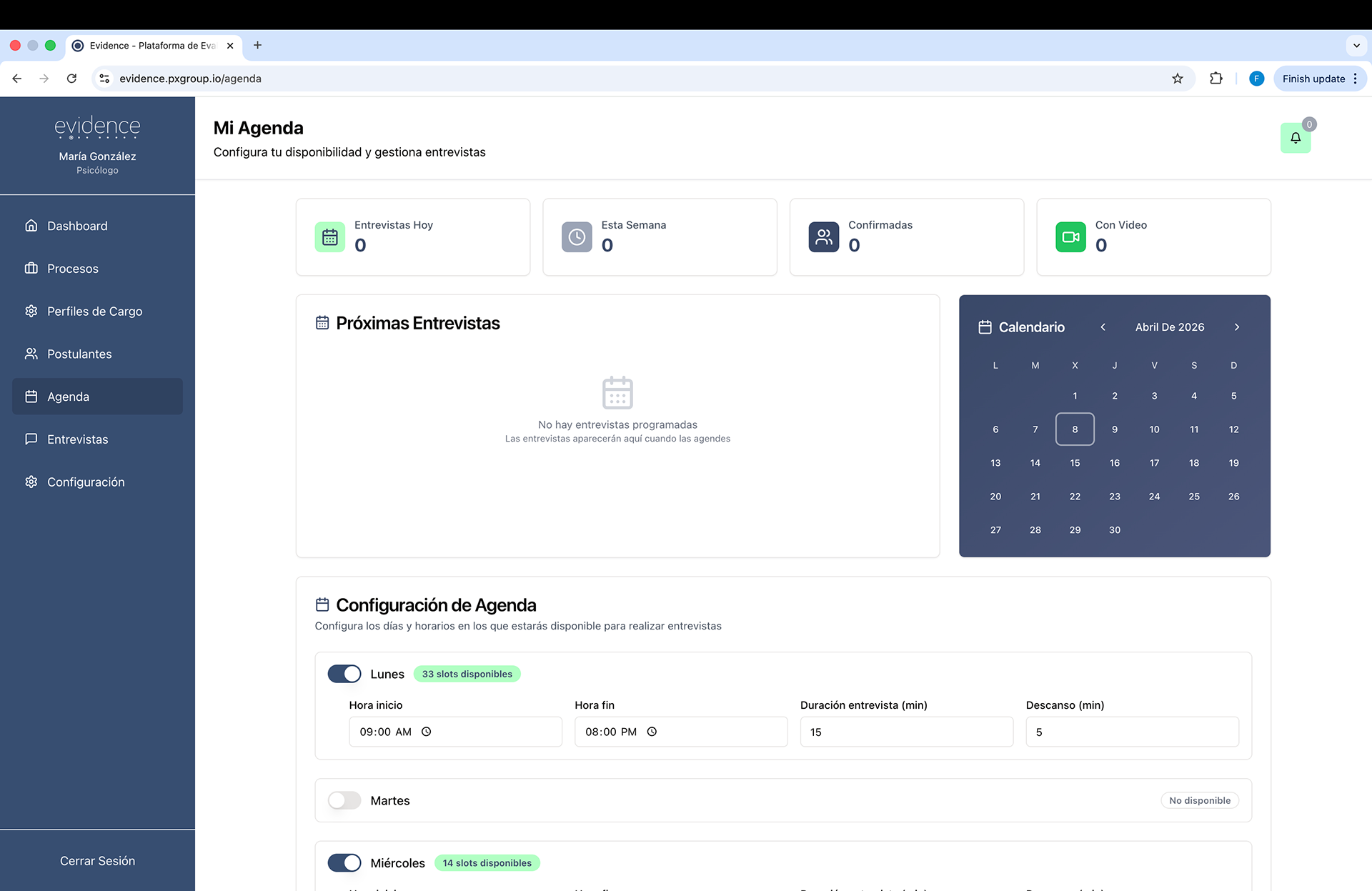The image size is (1372, 891).
Task: Reload the page
Action: coord(71,79)
